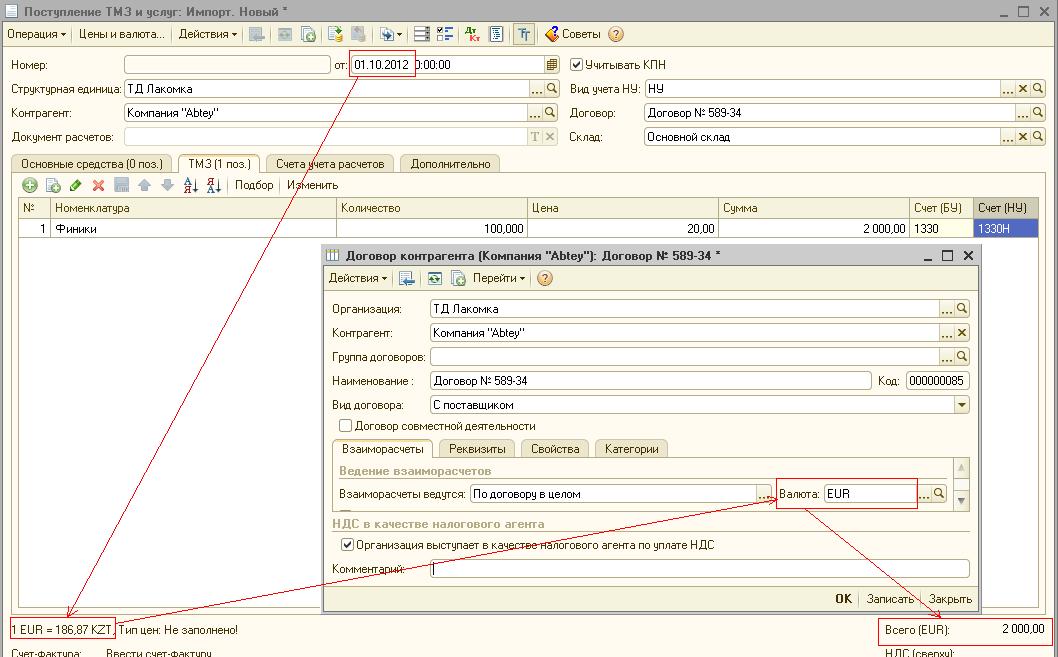Viewport: 1058px width, 657px height.
Task: Open the Операция dropdown menu
Action: click(x=36, y=34)
